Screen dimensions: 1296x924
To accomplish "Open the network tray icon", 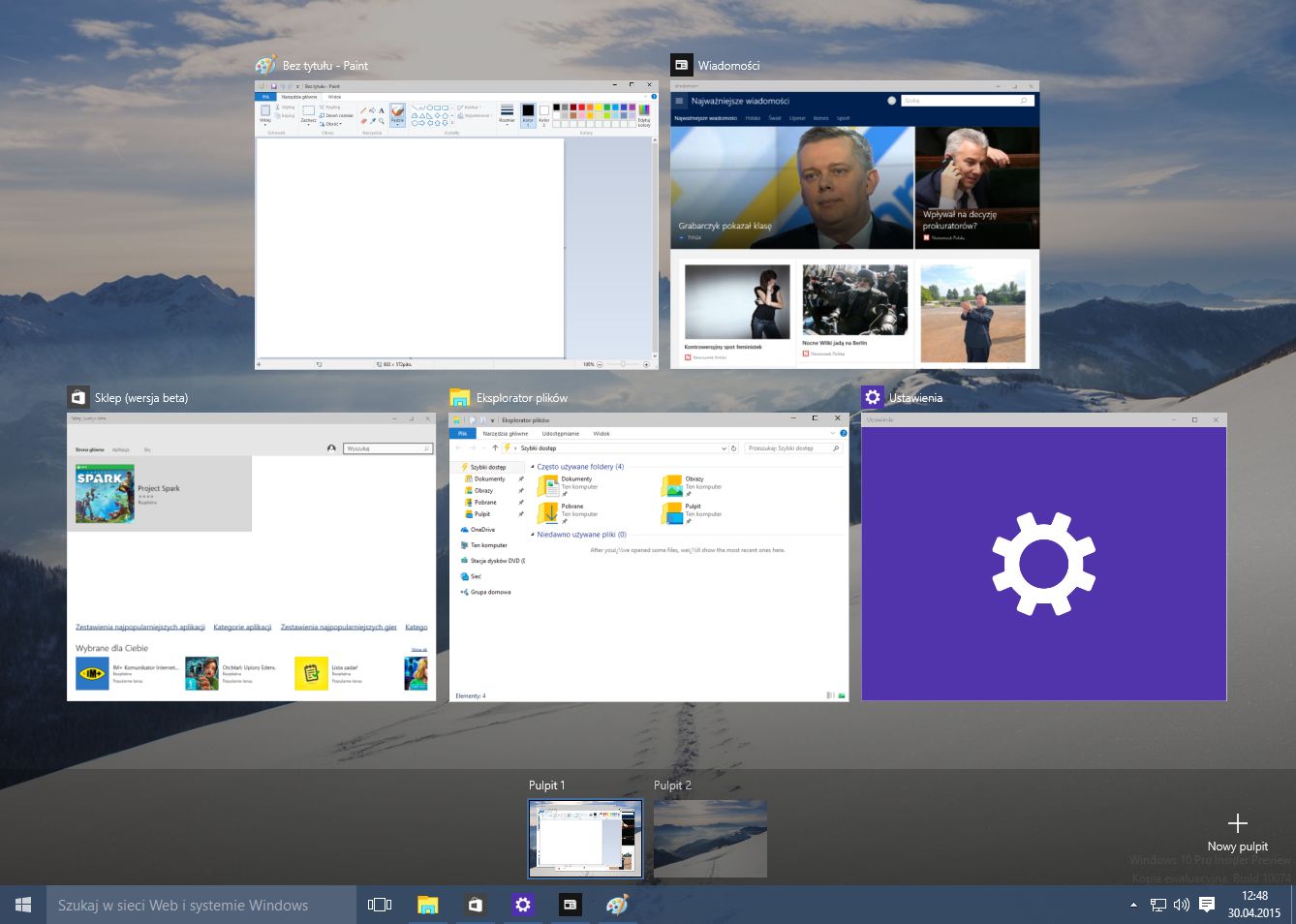I will [1157, 905].
